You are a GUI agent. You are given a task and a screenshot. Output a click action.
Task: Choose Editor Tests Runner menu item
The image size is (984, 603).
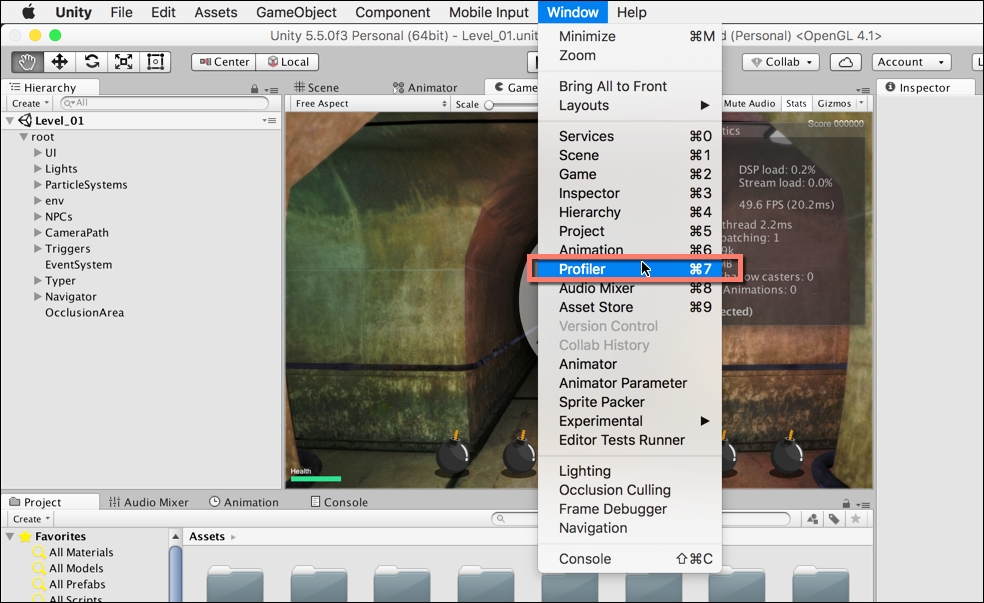(629, 440)
